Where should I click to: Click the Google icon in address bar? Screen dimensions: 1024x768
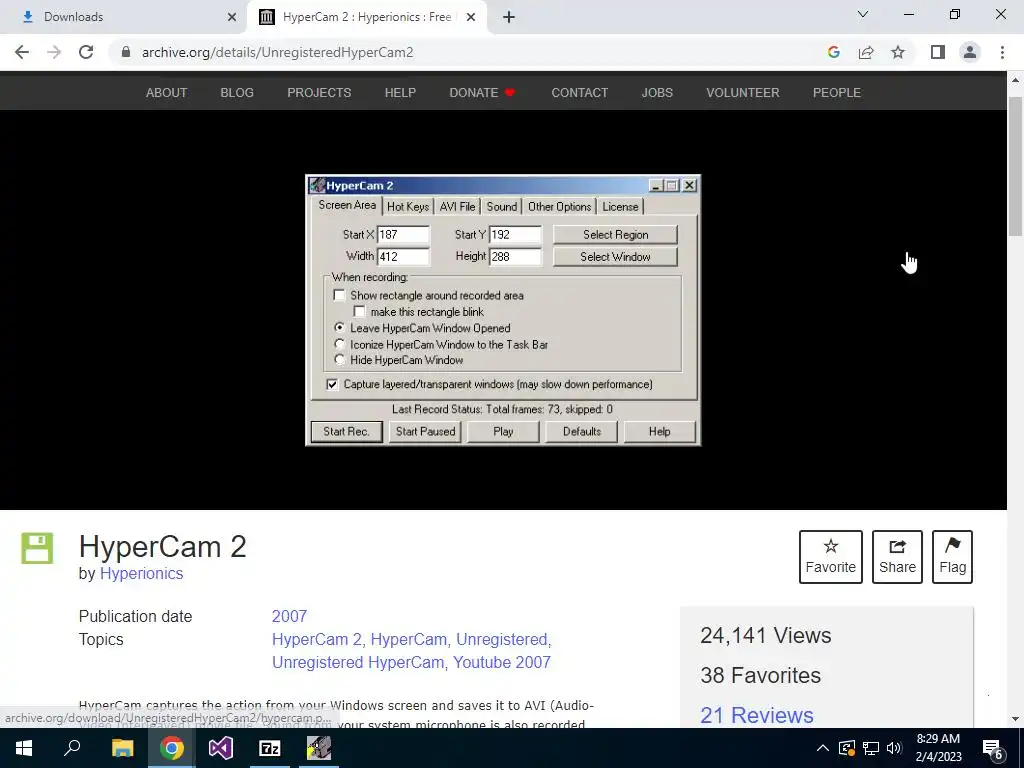pyautogui.click(x=833, y=52)
